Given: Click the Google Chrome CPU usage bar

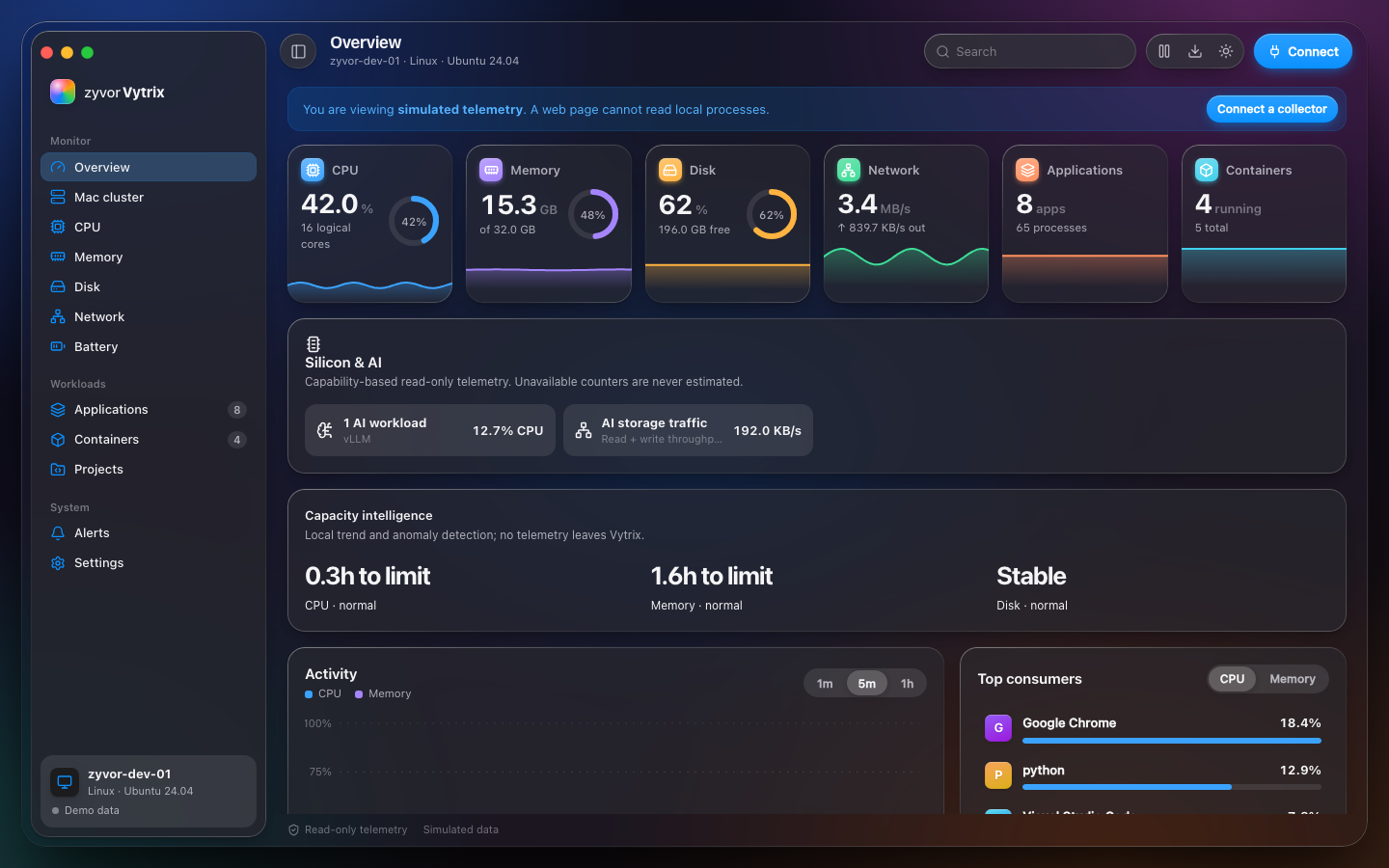Looking at the screenshot, I should coord(1172,741).
